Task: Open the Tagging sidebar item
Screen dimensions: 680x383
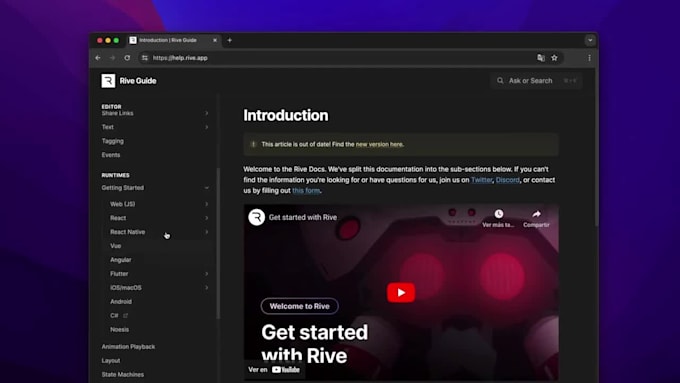Action: [112, 141]
